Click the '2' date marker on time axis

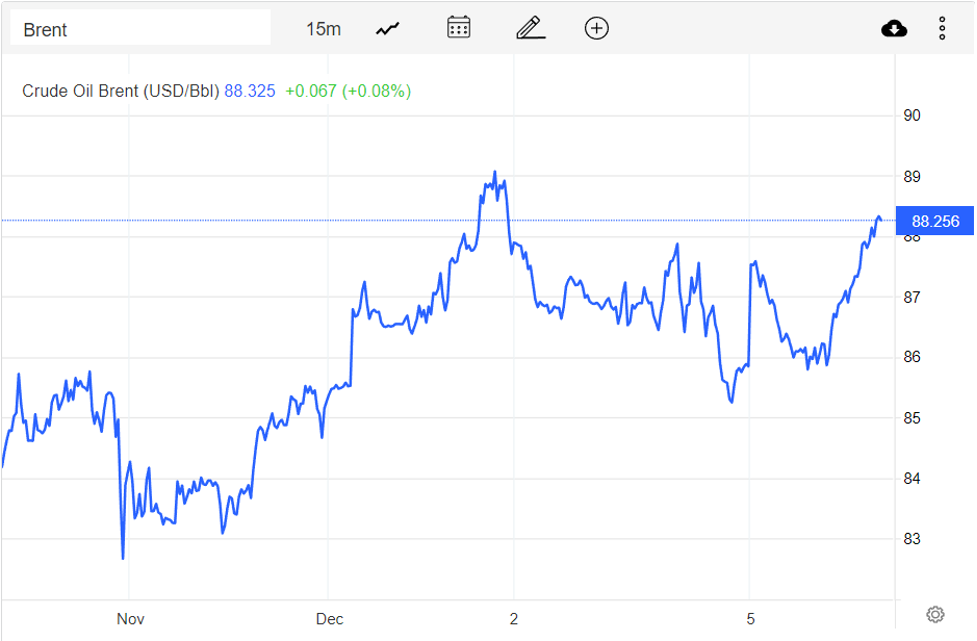click(x=513, y=619)
